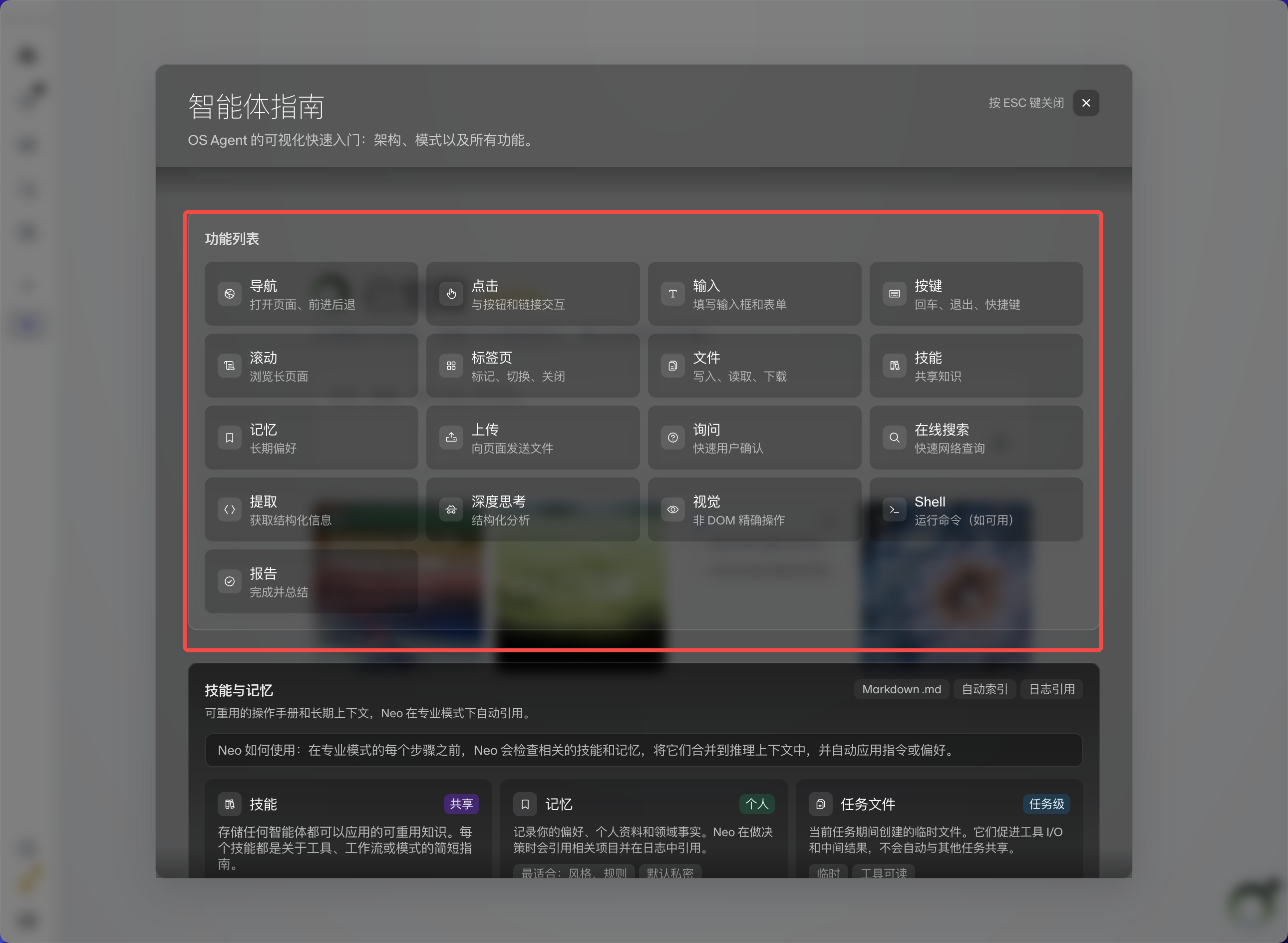The image size is (1288, 943).
Task: Click the 任务级 badge on 任务文件
Action: (1046, 804)
